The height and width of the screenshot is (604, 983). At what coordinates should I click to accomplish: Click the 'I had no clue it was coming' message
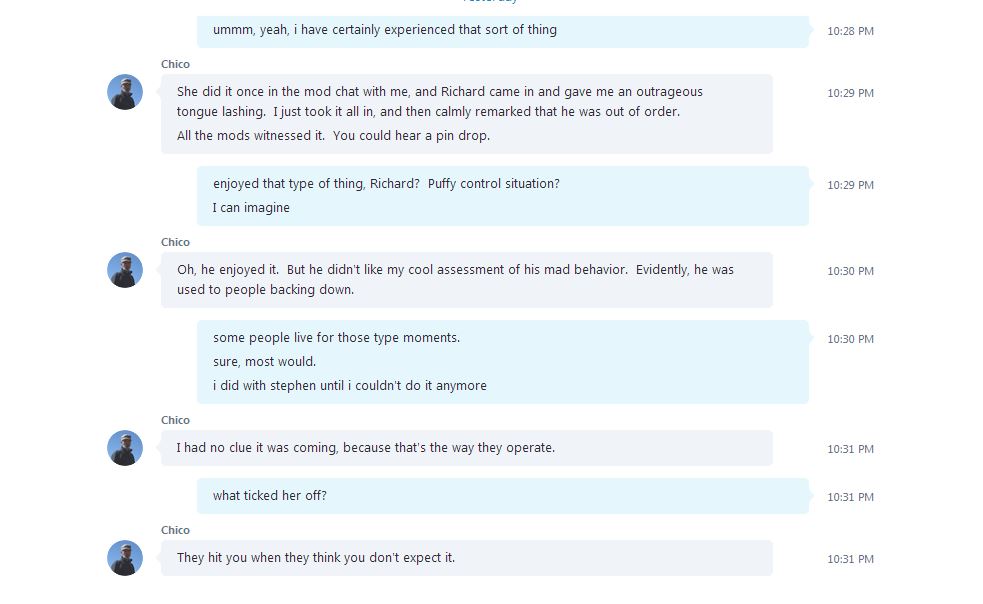pyautogui.click(x=466, y=448)
